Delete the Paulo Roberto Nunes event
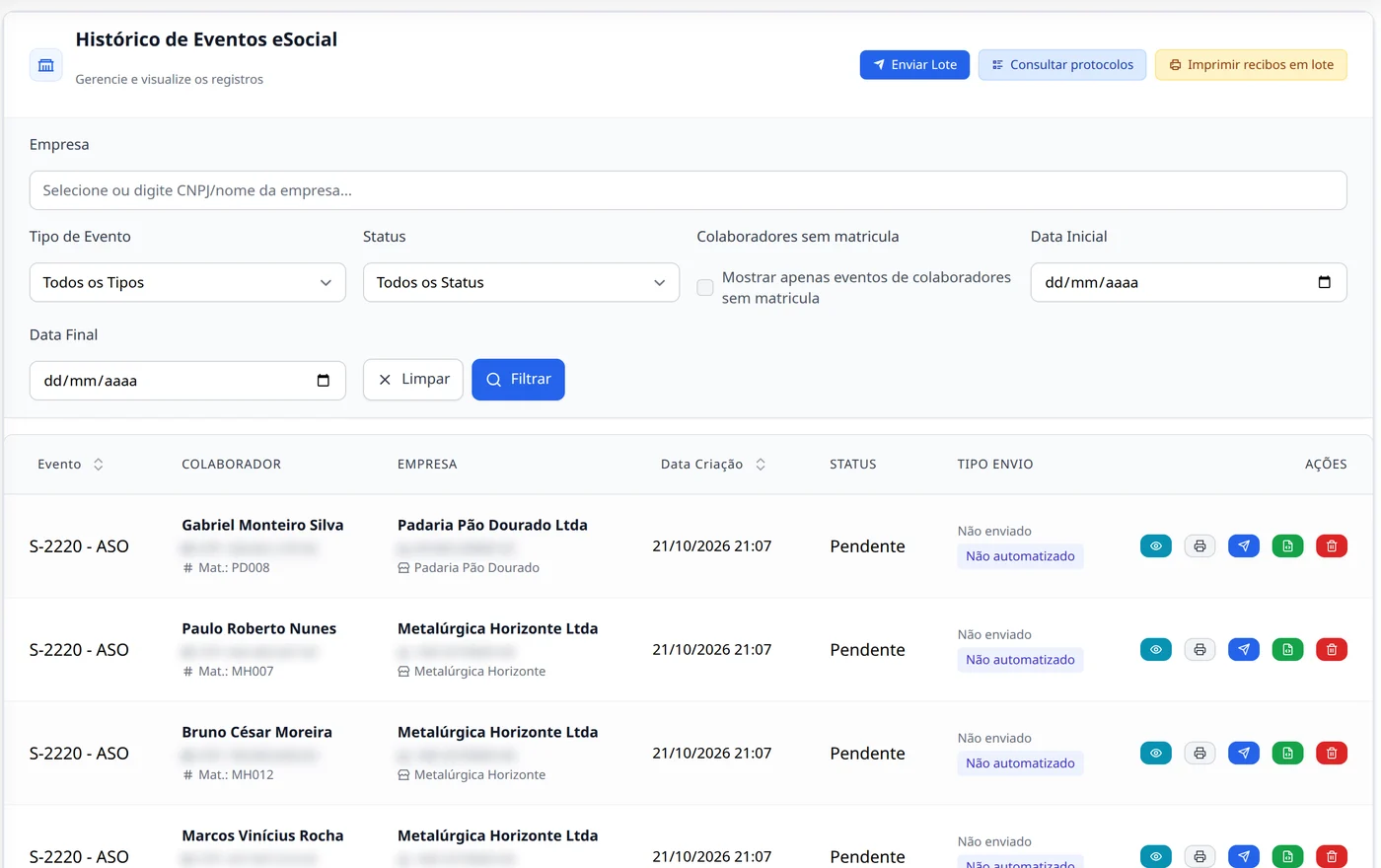 click(x=1332, y=649)
